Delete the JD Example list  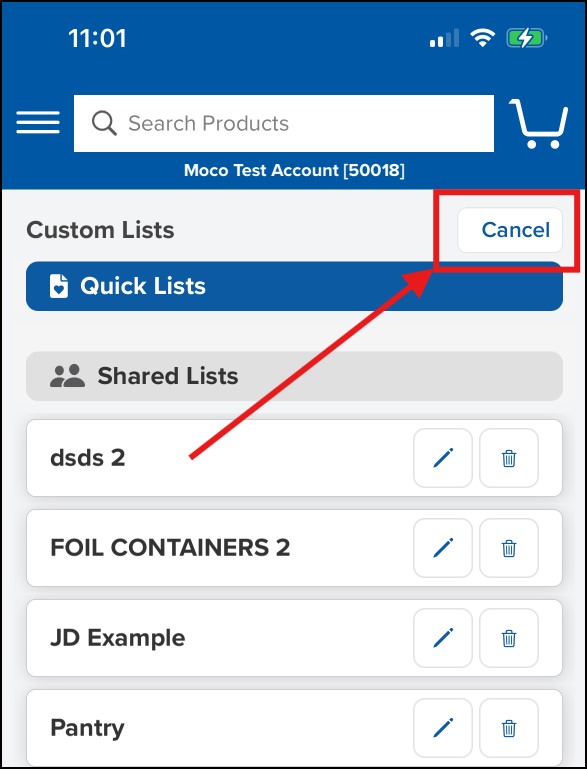509,638
